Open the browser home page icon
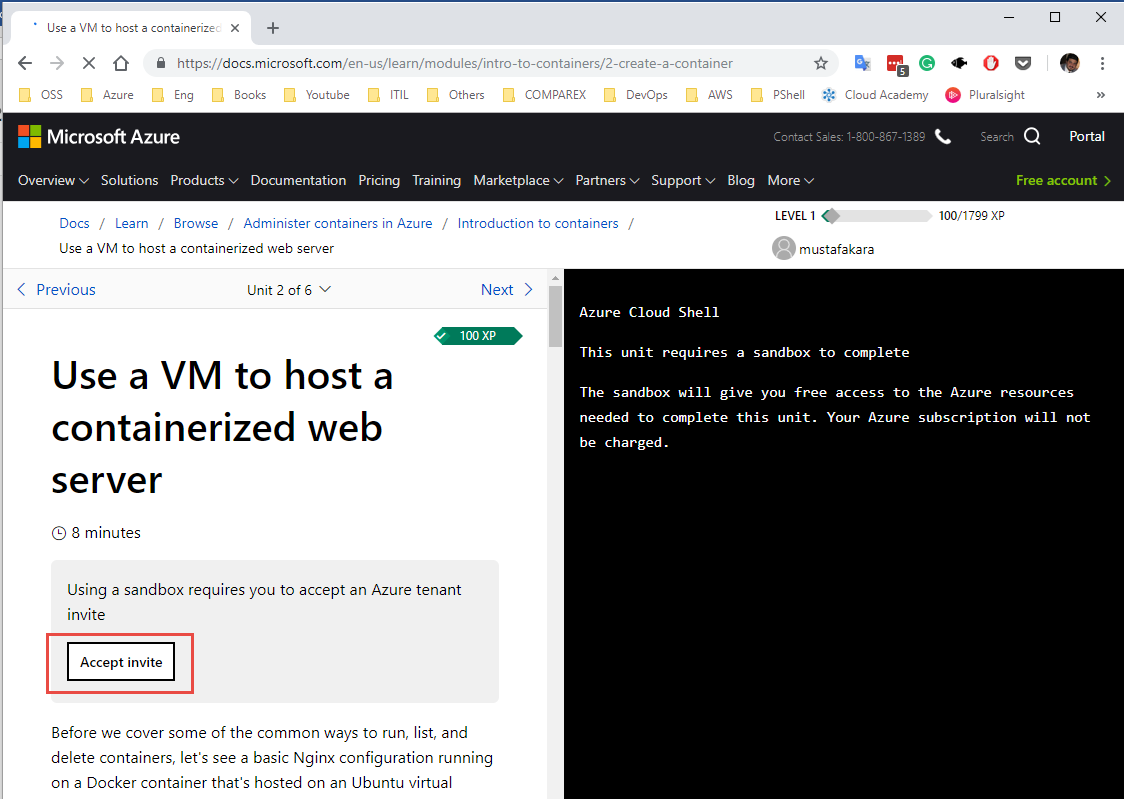The width and height of the screenshot is (1124, 799). 120,63
